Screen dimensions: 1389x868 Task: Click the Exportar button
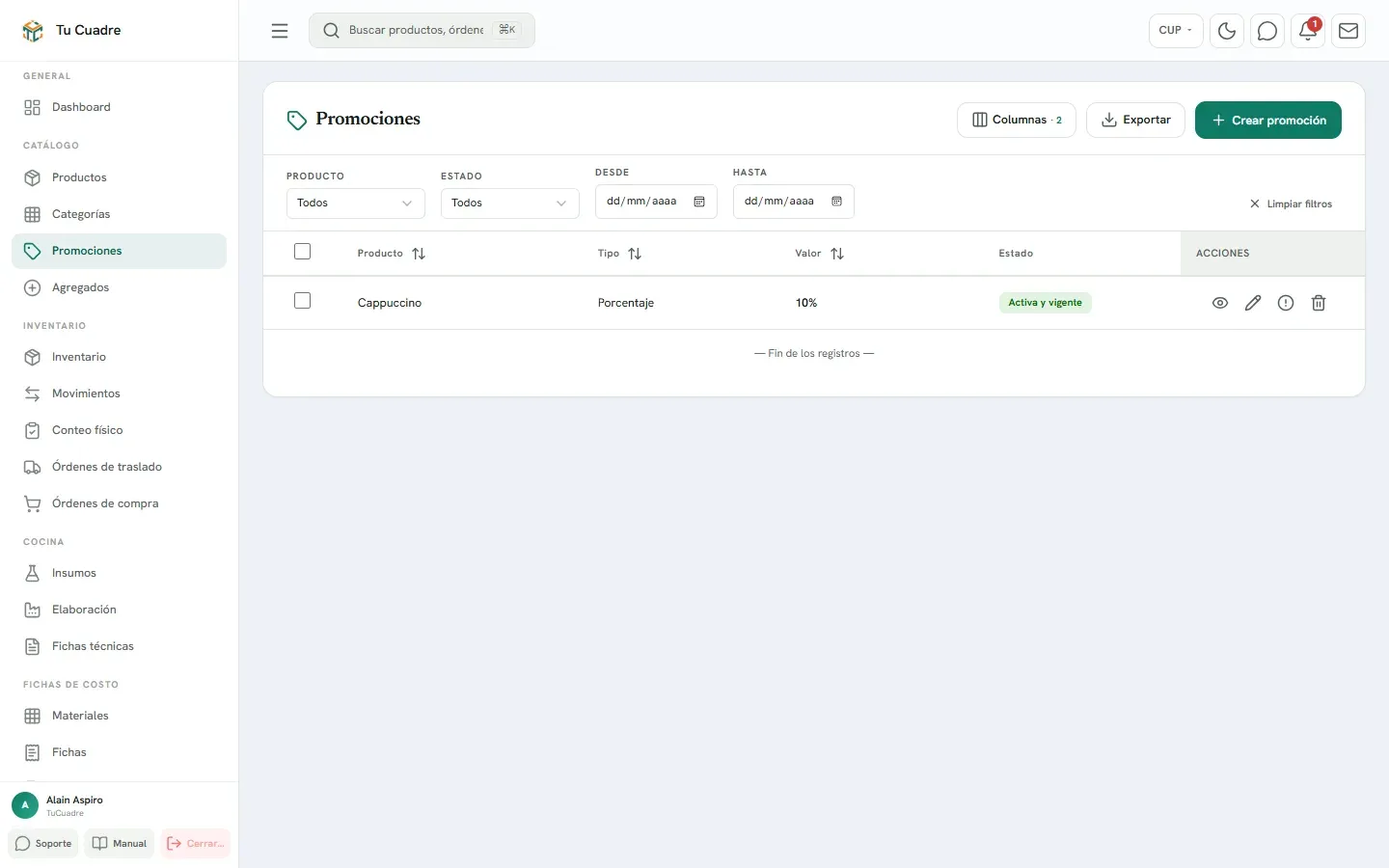tap(1135, 120)
